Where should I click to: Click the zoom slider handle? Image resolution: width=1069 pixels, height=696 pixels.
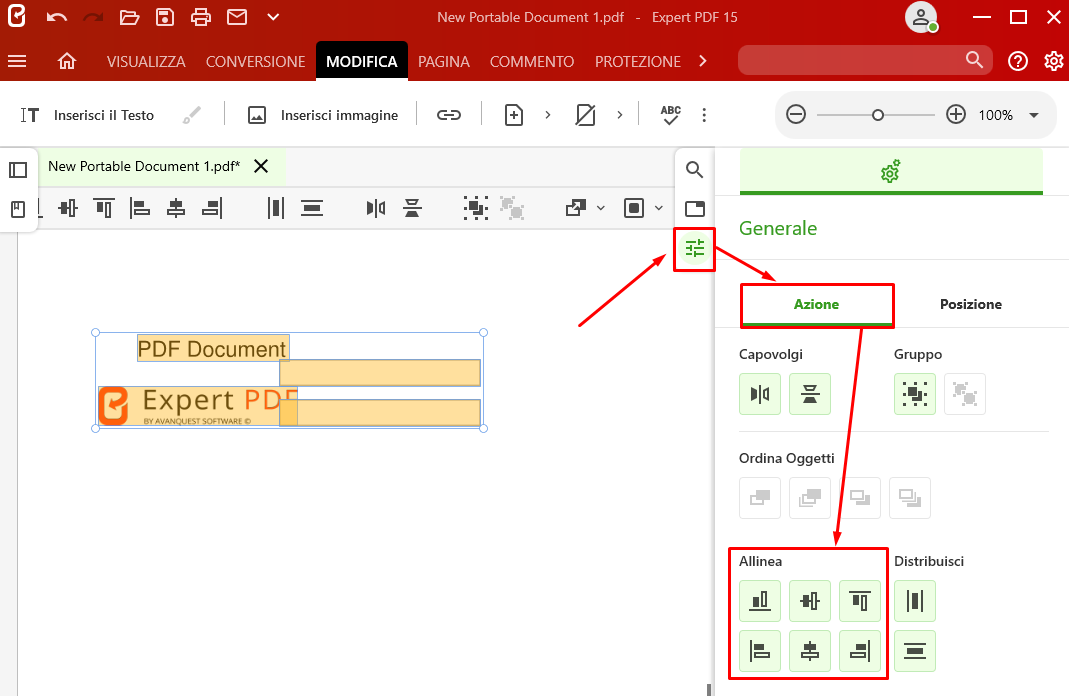coord(878,115)
